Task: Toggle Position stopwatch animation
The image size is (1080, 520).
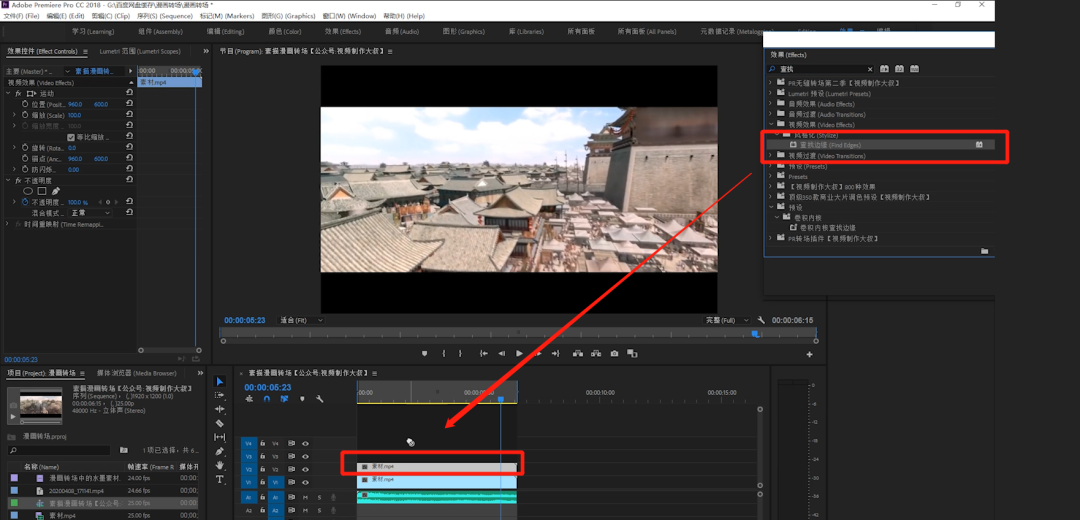Action: tap(25, 104)
